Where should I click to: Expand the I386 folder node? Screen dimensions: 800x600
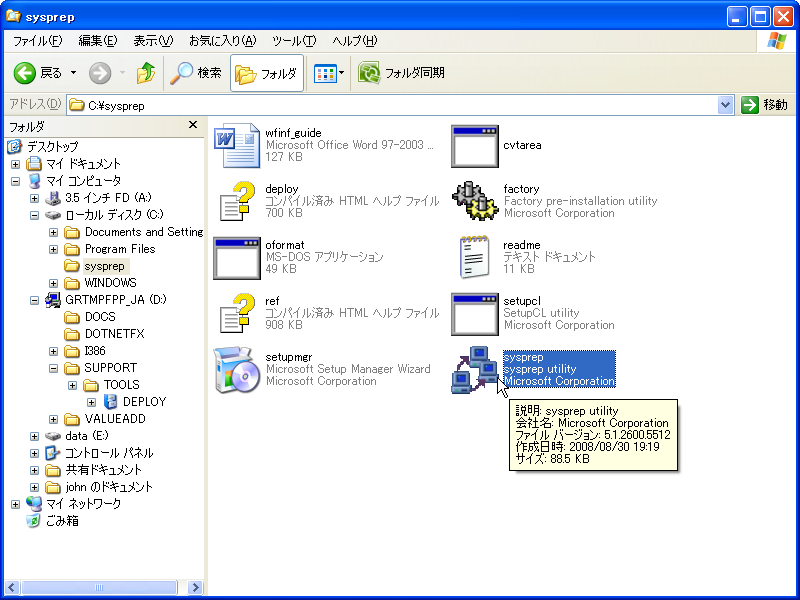click(x=54, y=351)
